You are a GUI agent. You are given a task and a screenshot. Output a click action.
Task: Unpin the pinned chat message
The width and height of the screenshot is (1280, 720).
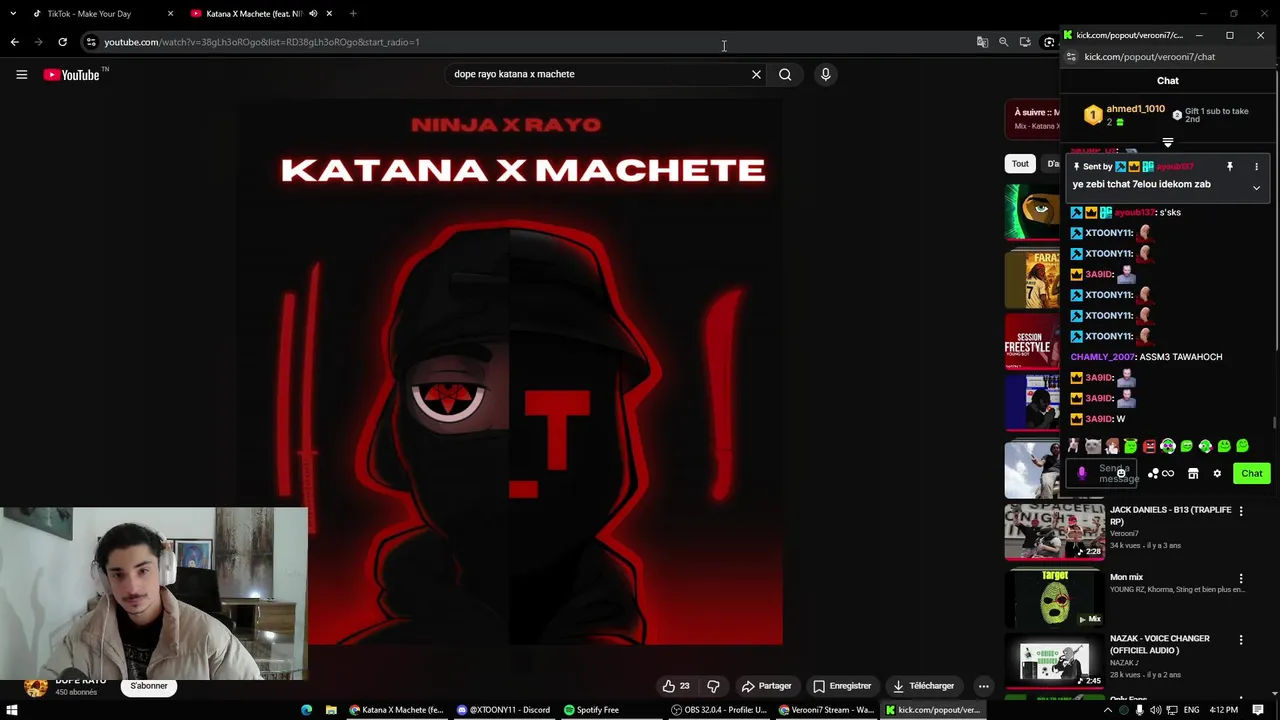[1230, 167]
